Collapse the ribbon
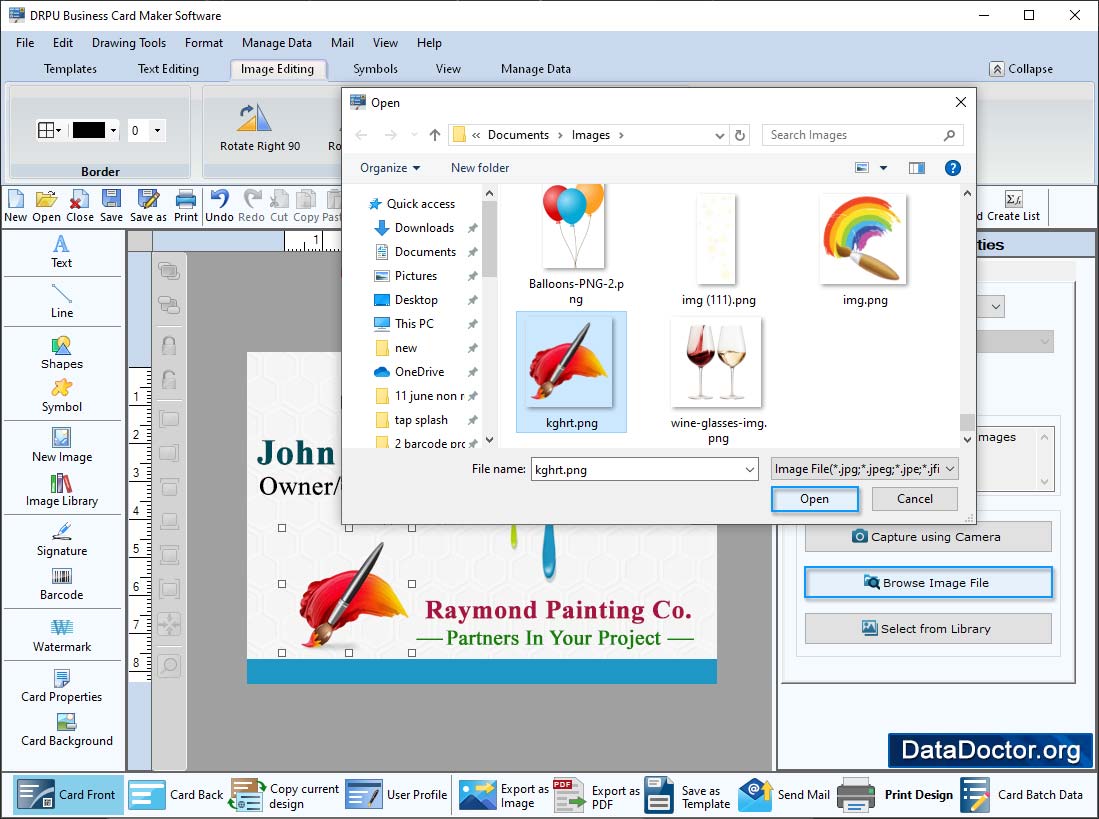The height and width of the screenshot is (819, 1099). coord(1021,69)
